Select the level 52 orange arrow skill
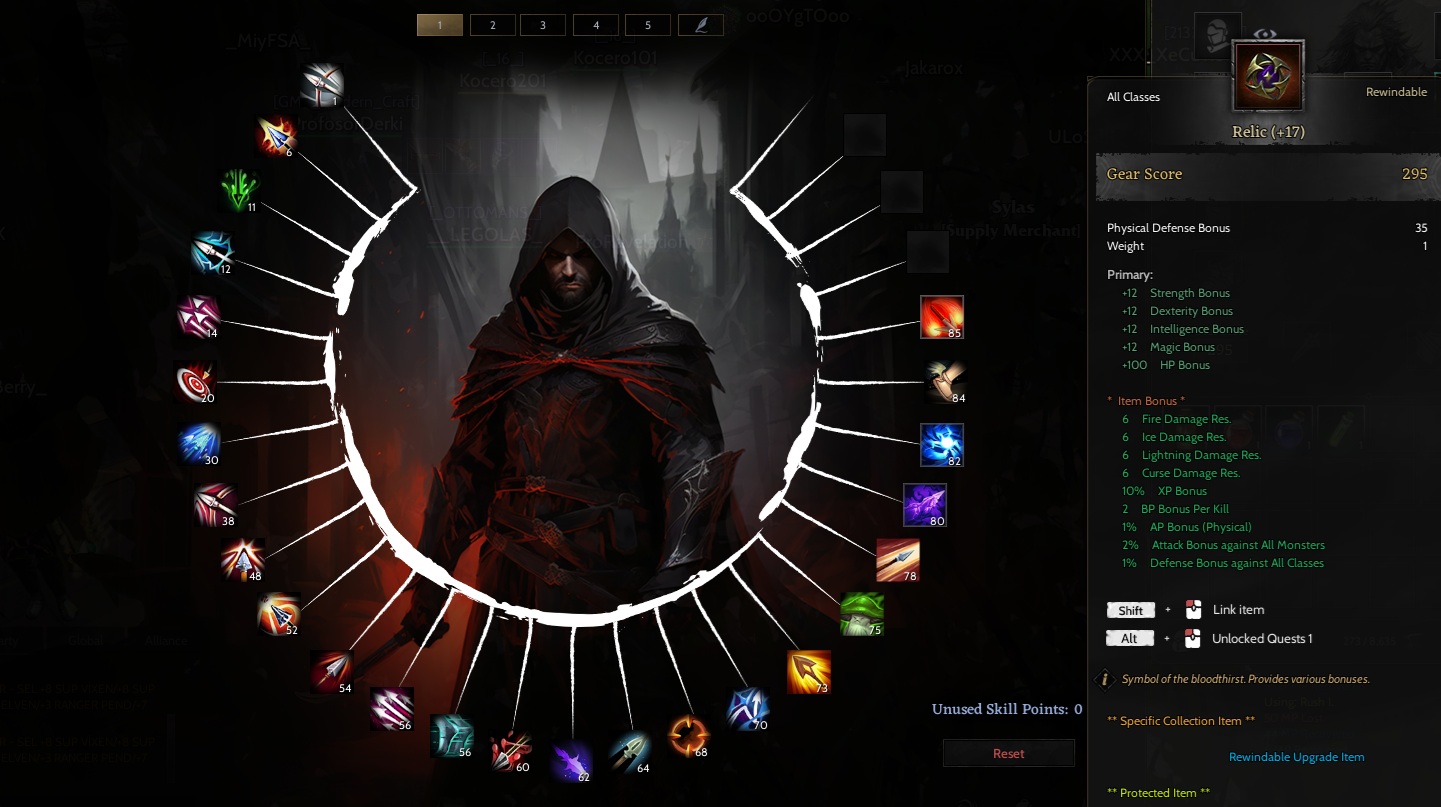 (278, 614)
